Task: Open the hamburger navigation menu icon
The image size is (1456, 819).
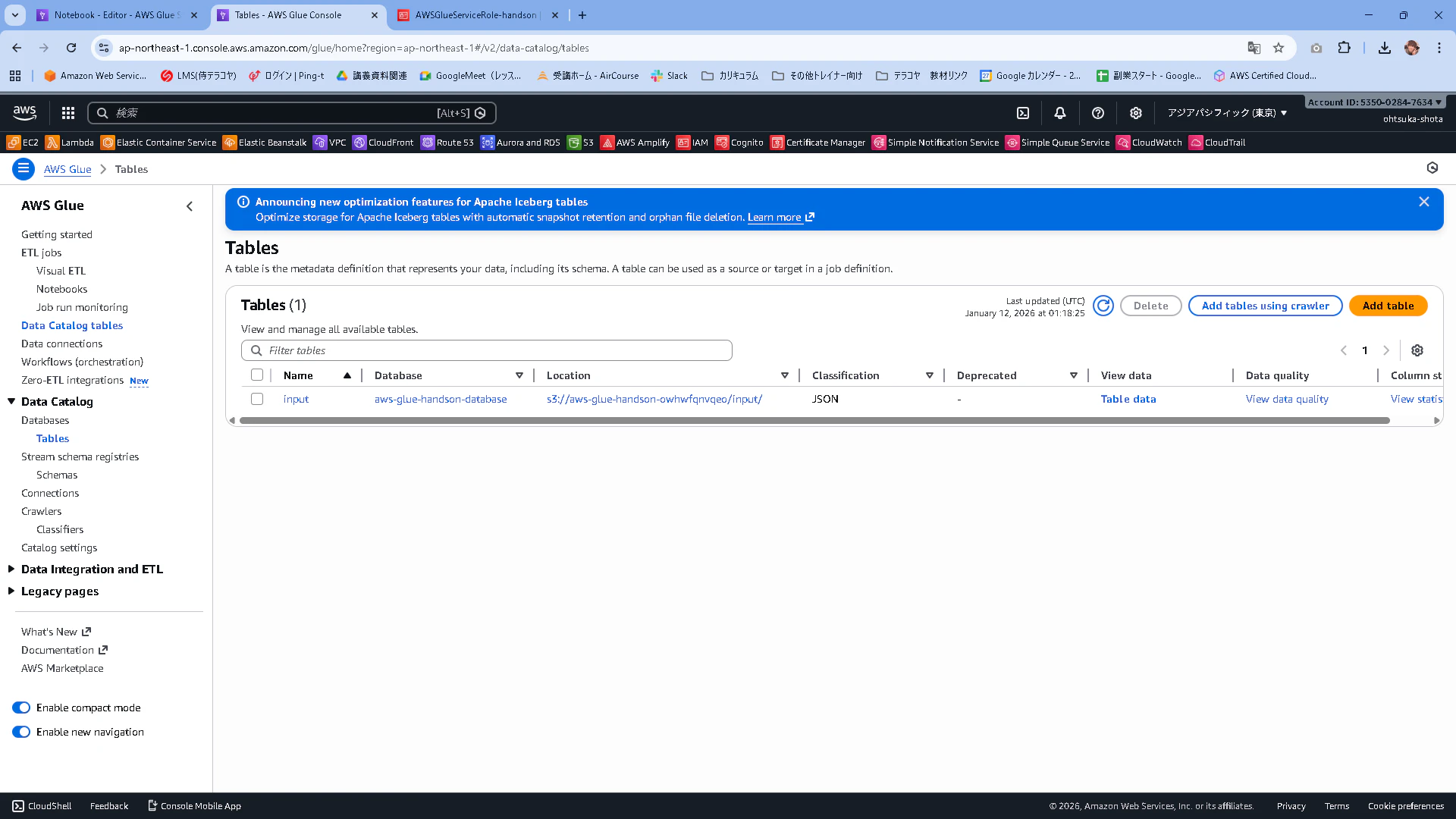Action: [24, 168]
